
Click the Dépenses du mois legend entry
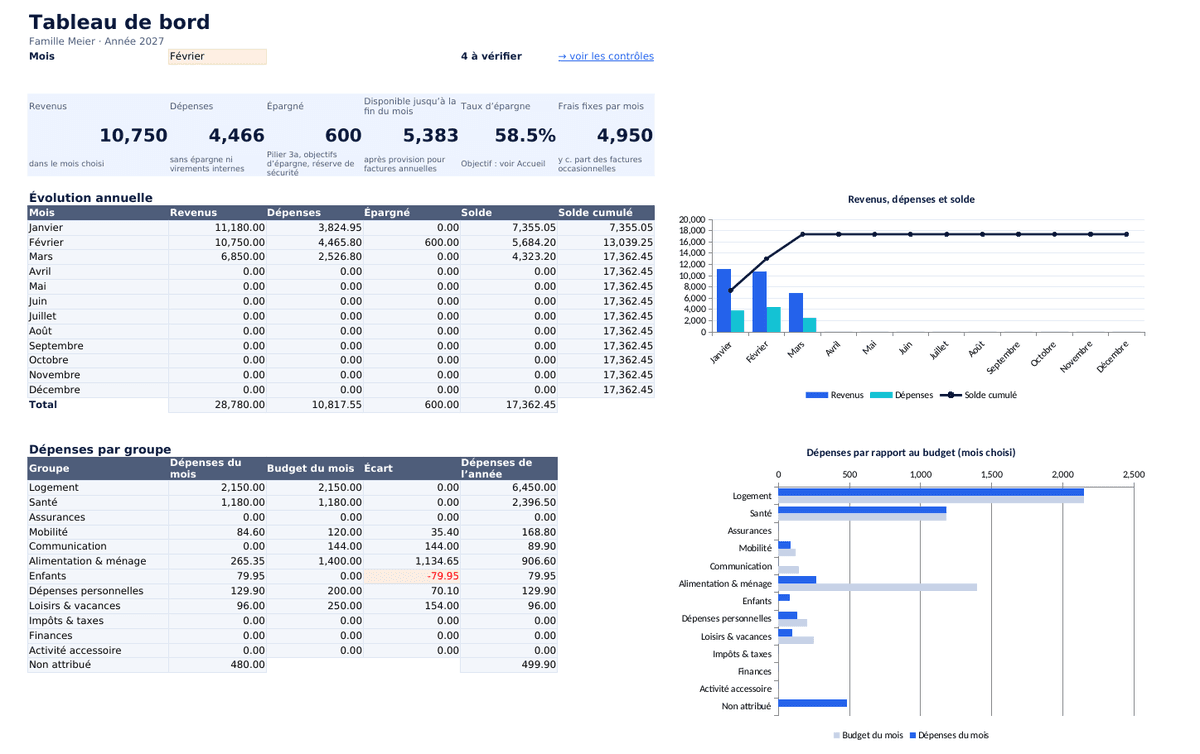949,735
